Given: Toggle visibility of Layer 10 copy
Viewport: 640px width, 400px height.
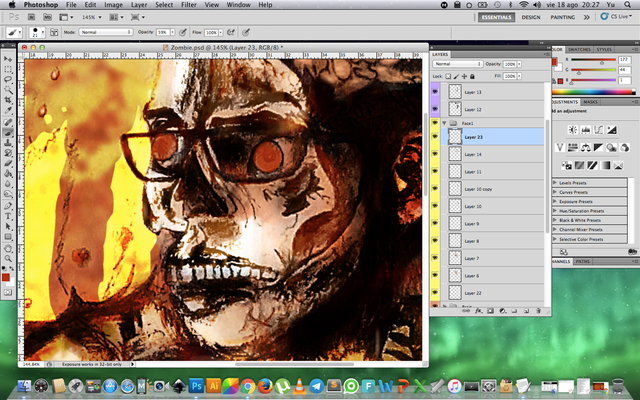Looking at the screenshot, I should pos(436,189).
